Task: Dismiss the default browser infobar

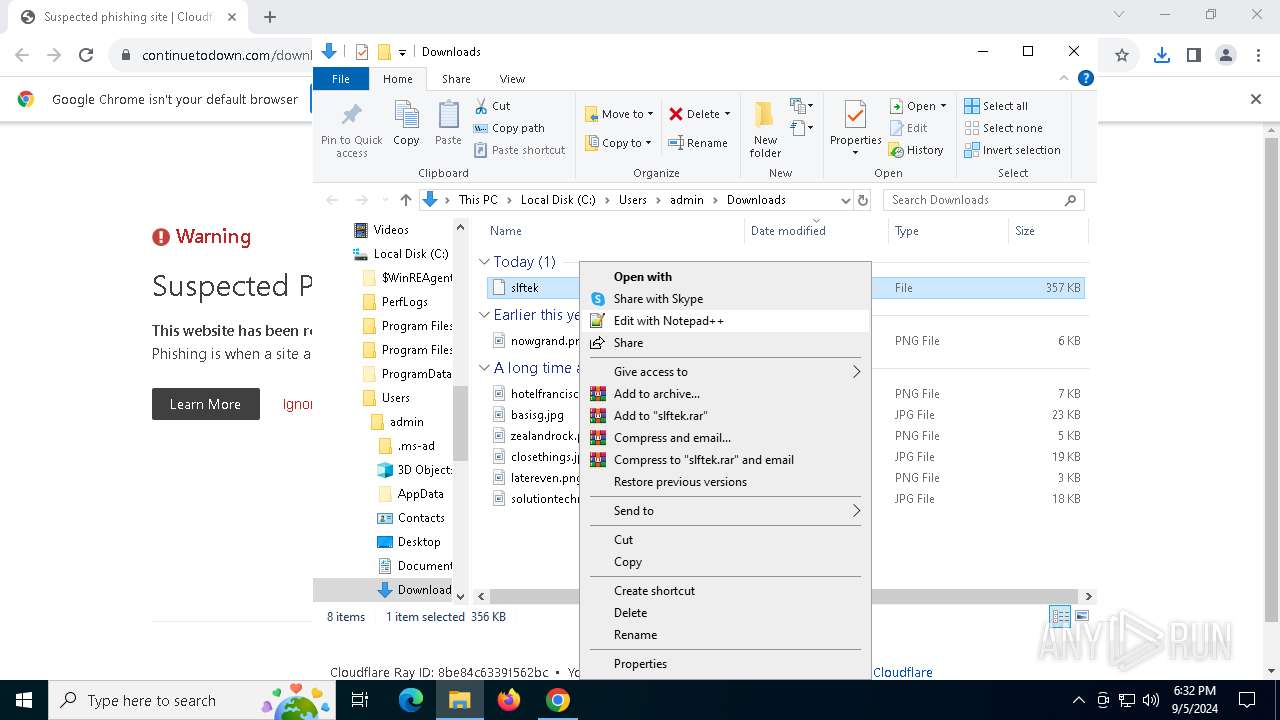Action: (x=1256, y=99)
